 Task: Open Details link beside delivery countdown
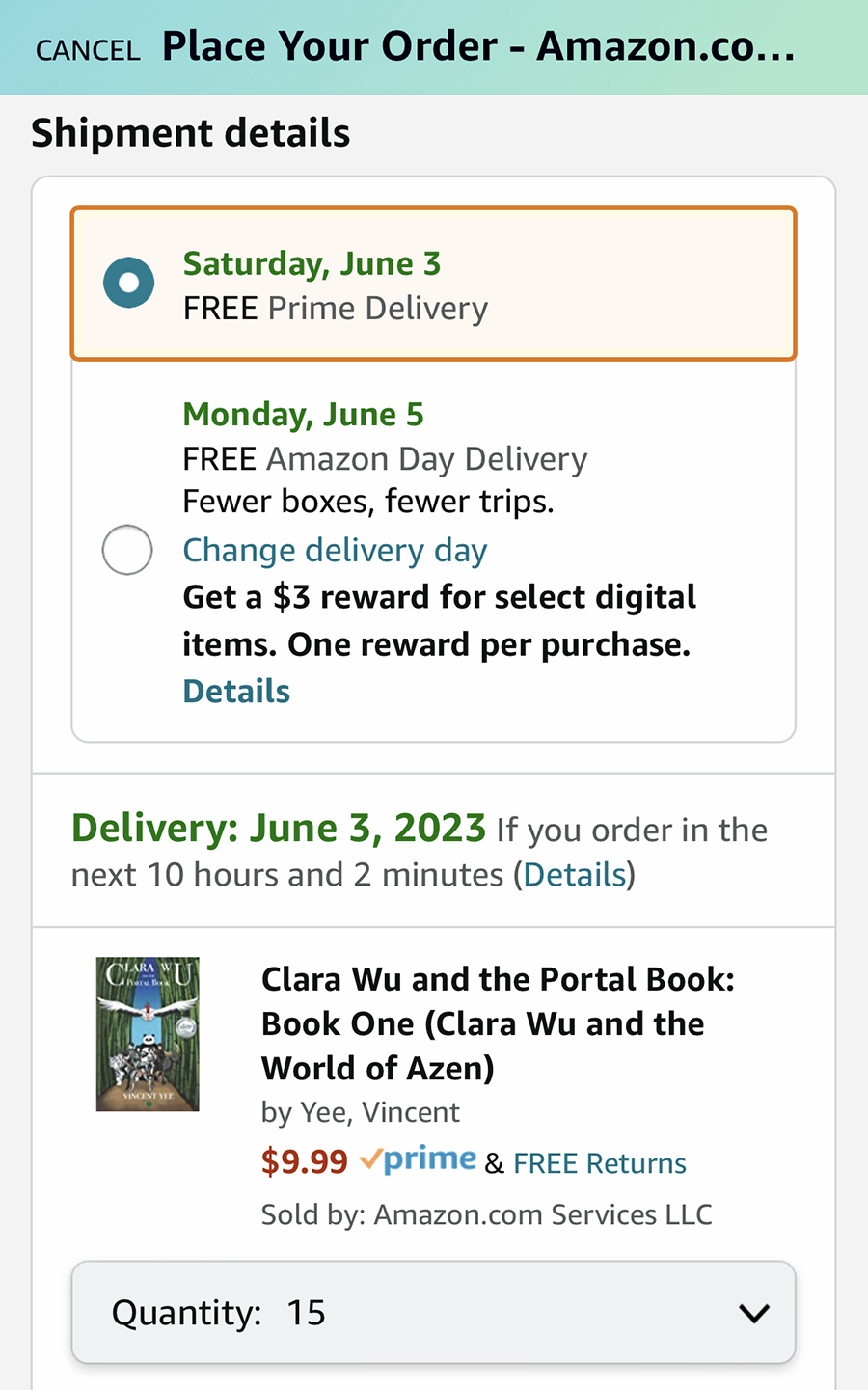pyautogui.click(x=575, y=874)
